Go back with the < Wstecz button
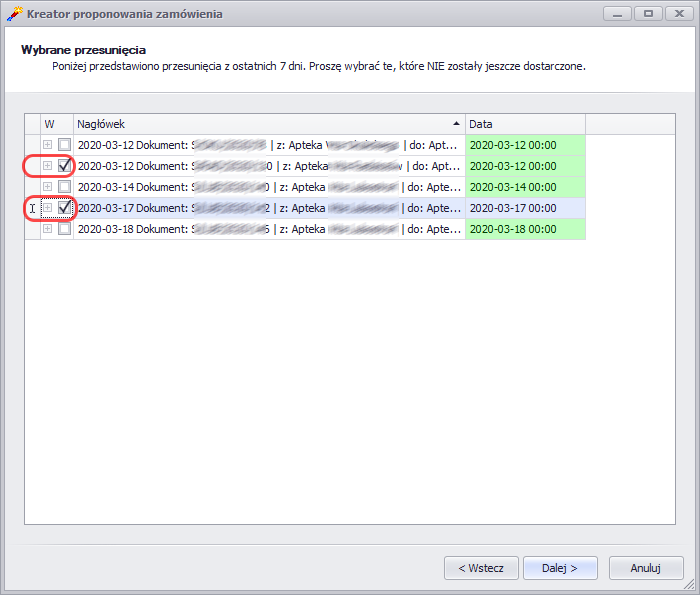 pos(481,567)
